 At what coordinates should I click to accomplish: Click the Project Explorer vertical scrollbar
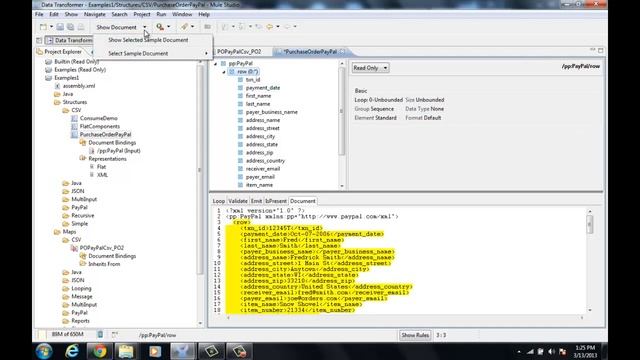pos(200,169)
